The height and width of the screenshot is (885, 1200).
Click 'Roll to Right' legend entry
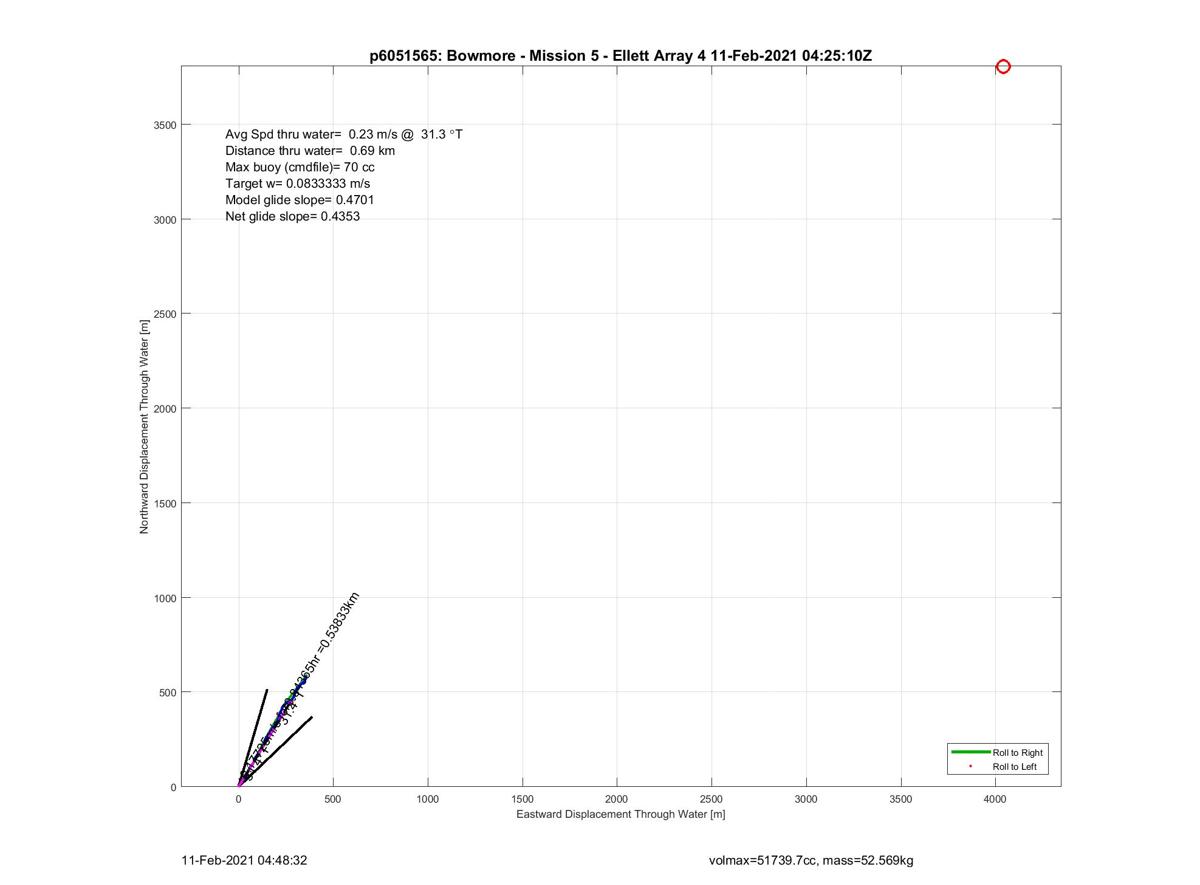pos(1018,752)
